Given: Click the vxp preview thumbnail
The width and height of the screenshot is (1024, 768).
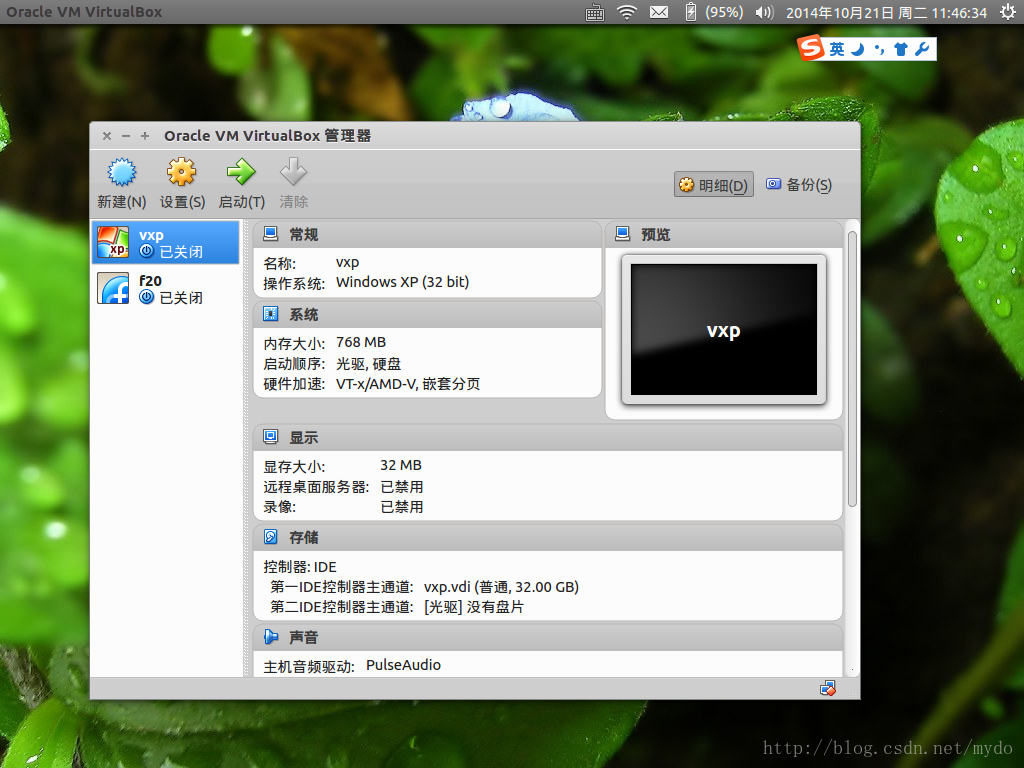Looking at the screenshot, I should [x=724, y=329].
